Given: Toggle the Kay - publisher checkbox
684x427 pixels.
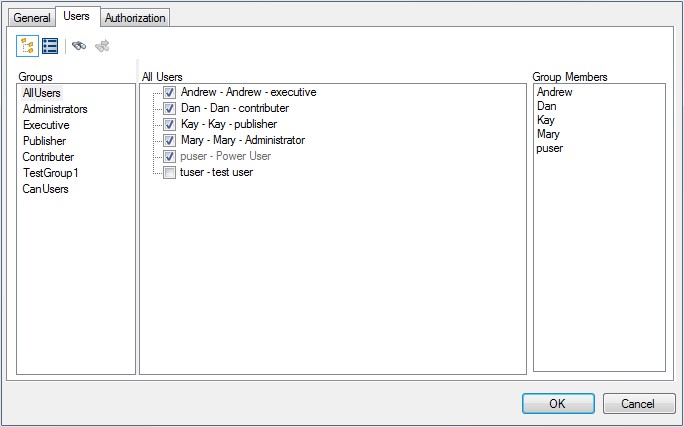Looking at the screenshot, I should click(x=169, y=124).
